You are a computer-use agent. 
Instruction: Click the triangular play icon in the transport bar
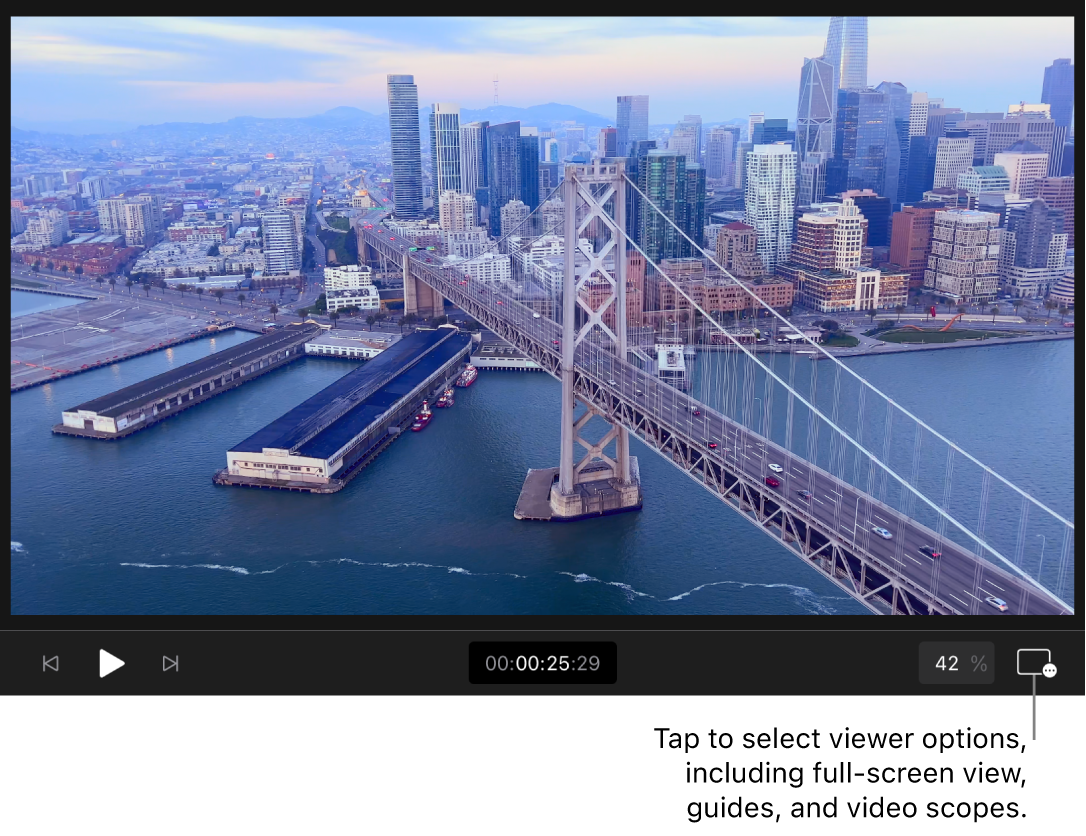[x=111, y=663]
